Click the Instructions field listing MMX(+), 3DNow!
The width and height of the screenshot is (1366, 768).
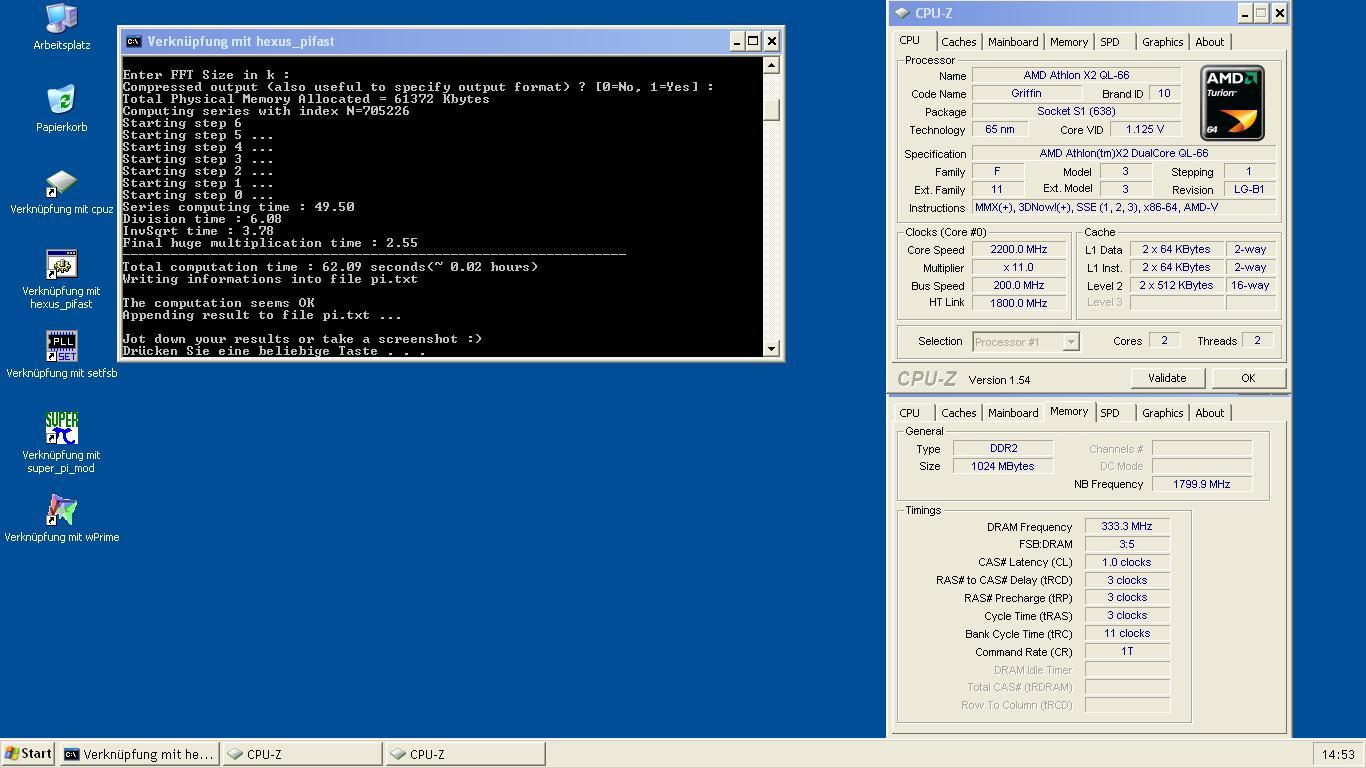click(1124, 207)
